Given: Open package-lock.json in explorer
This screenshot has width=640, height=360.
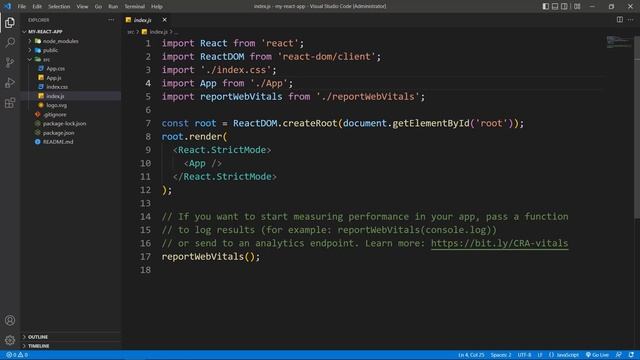Looking at the screenshot, I should pos(64,124).
